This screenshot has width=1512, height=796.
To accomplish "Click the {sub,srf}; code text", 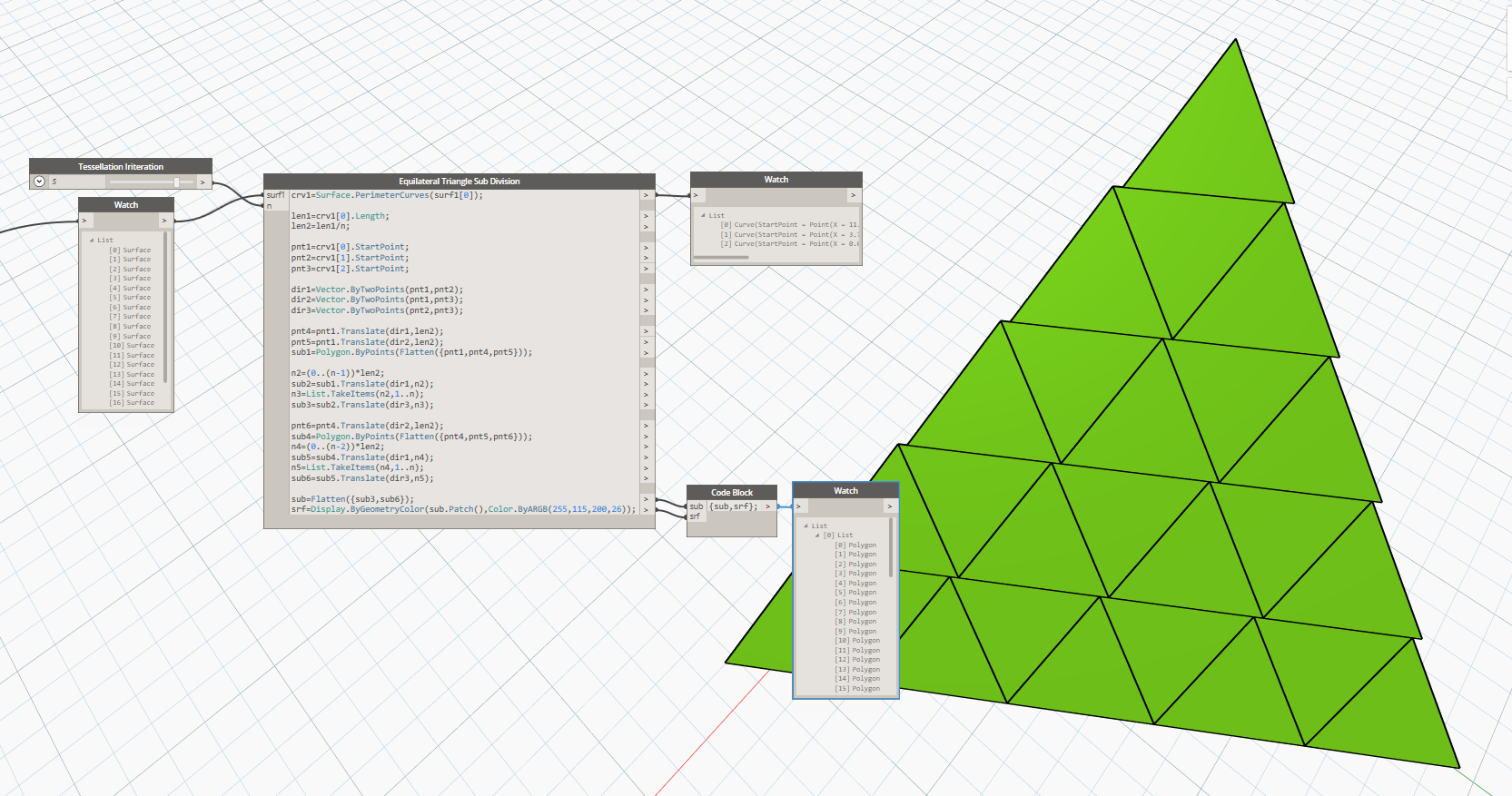I will (733, 506).
